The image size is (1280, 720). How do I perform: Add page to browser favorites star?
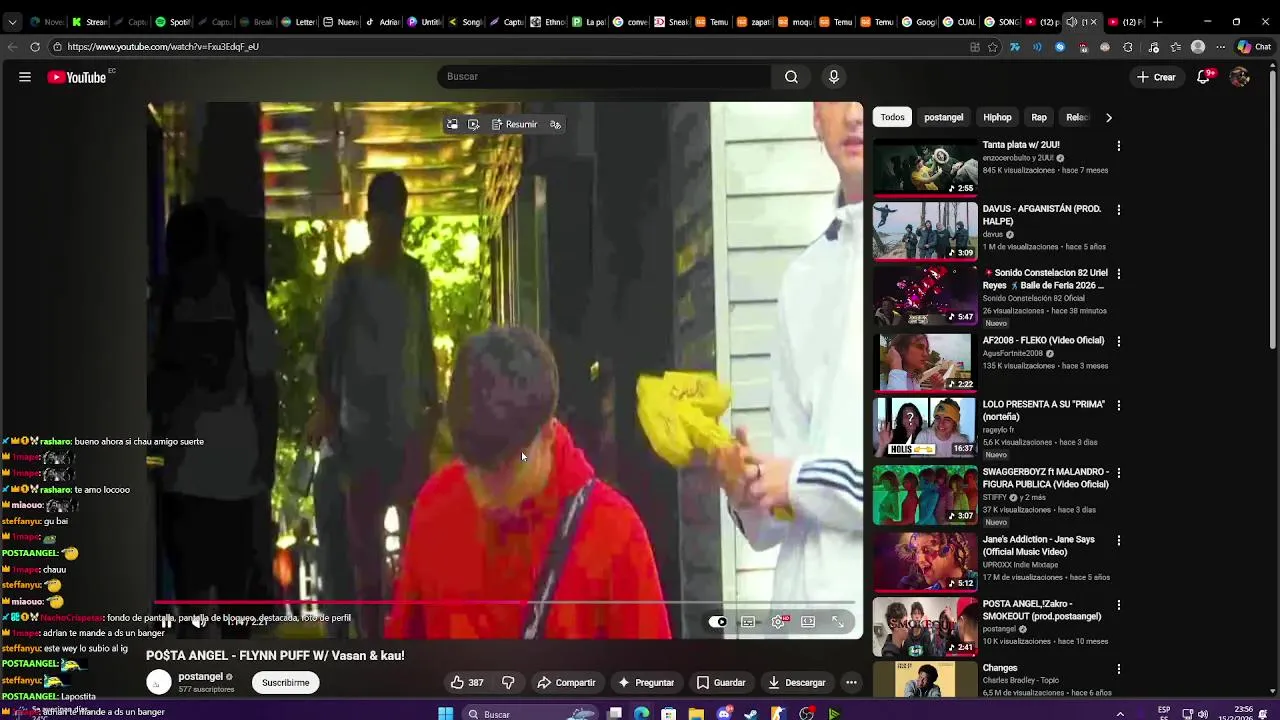993,47
